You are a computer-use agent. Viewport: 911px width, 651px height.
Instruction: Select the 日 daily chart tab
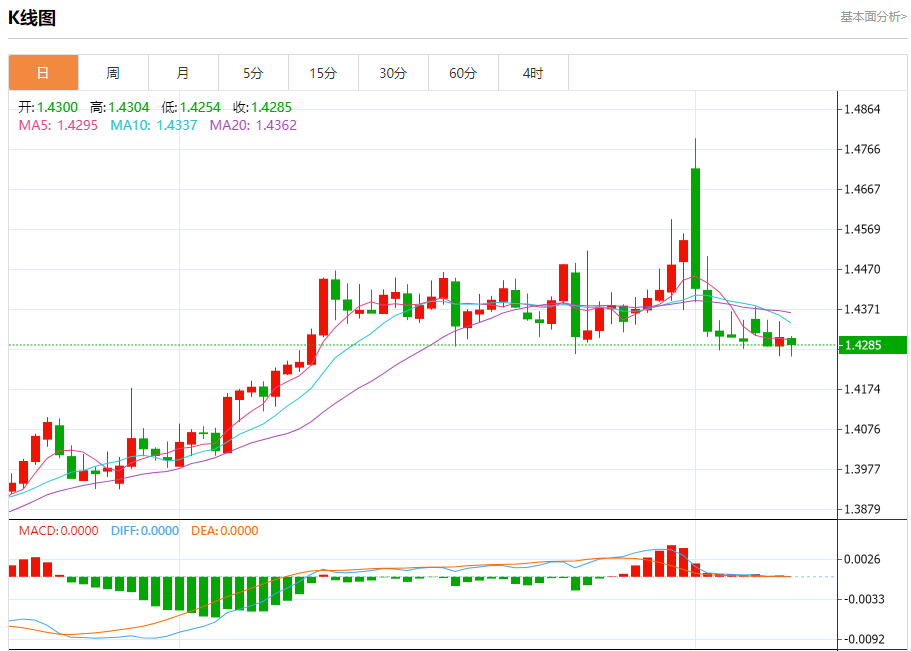[43, 73]
